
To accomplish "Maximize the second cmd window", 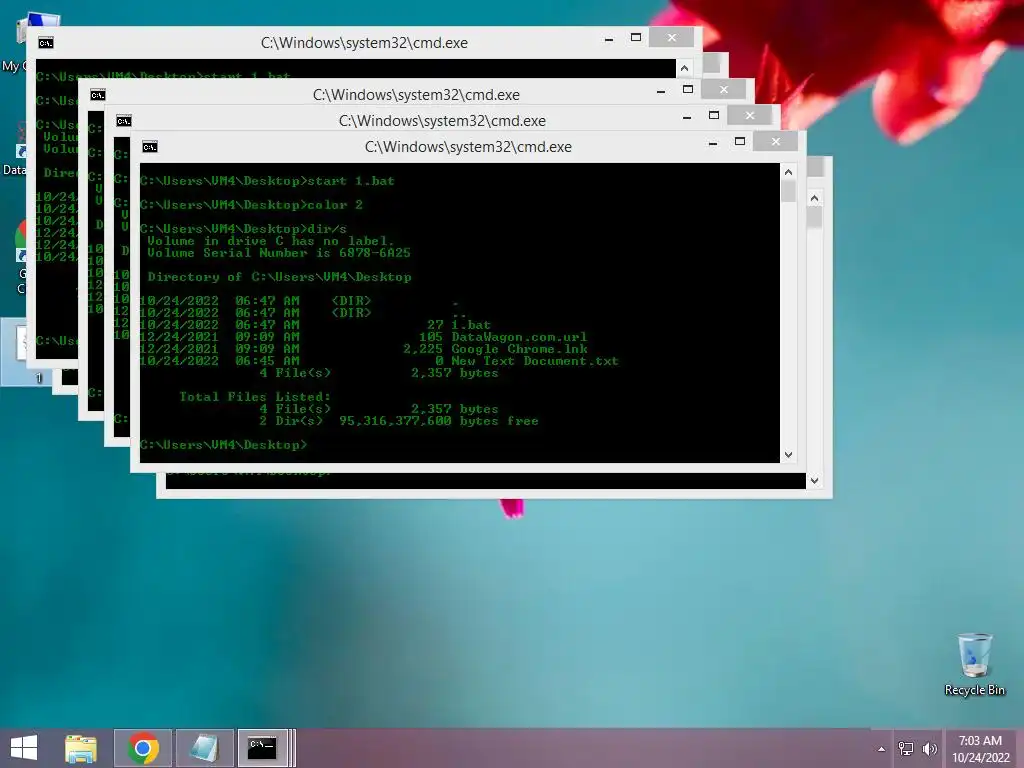I will 714,115.
